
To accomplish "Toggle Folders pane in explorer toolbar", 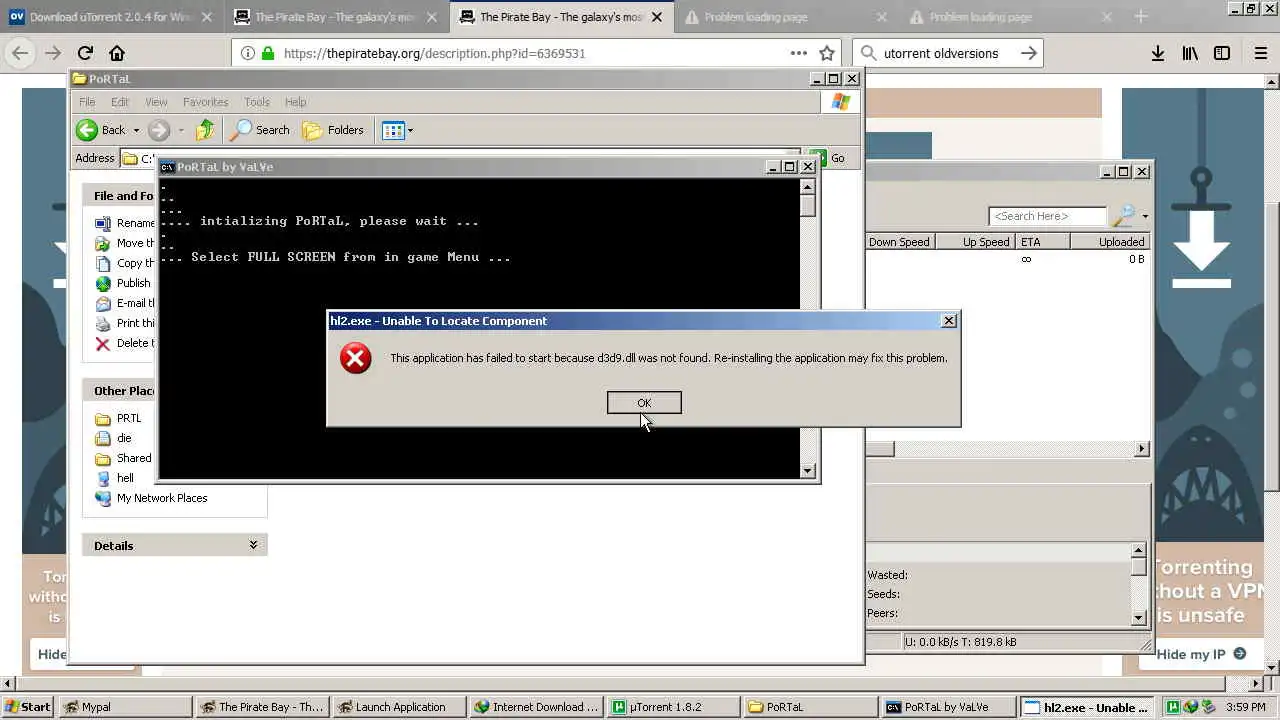I will point(334,130).
